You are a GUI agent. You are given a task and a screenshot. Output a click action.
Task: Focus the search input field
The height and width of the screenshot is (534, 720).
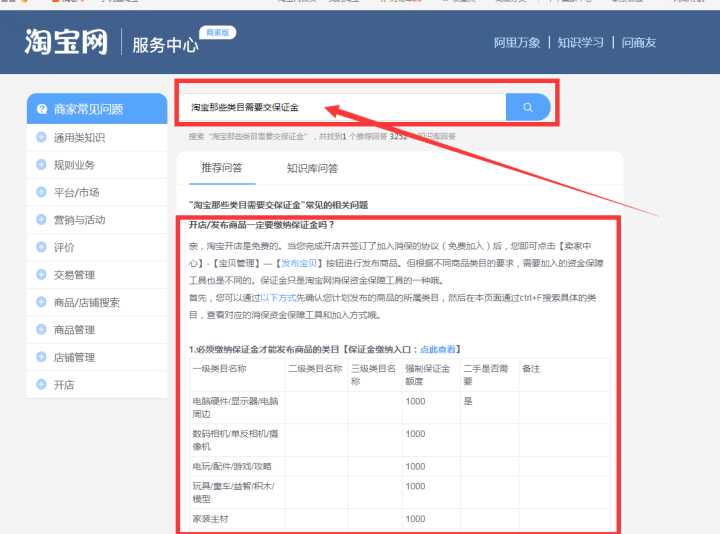coord(340,106)
